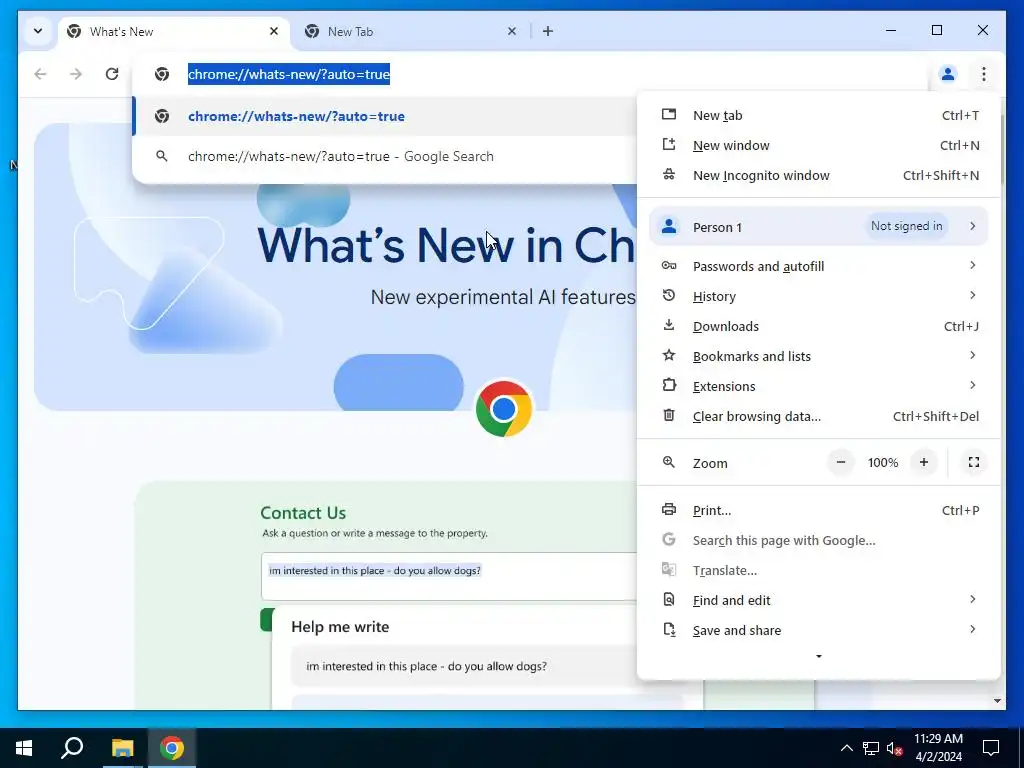Click the Google G icon
Viewport: 1024px width, 768px height.
669,539
